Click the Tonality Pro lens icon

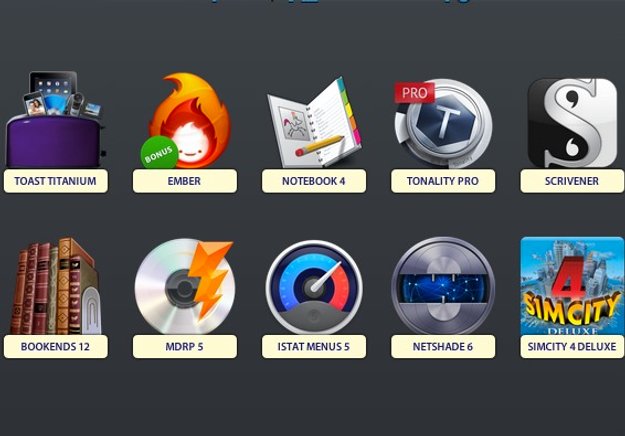pos(443,124)
